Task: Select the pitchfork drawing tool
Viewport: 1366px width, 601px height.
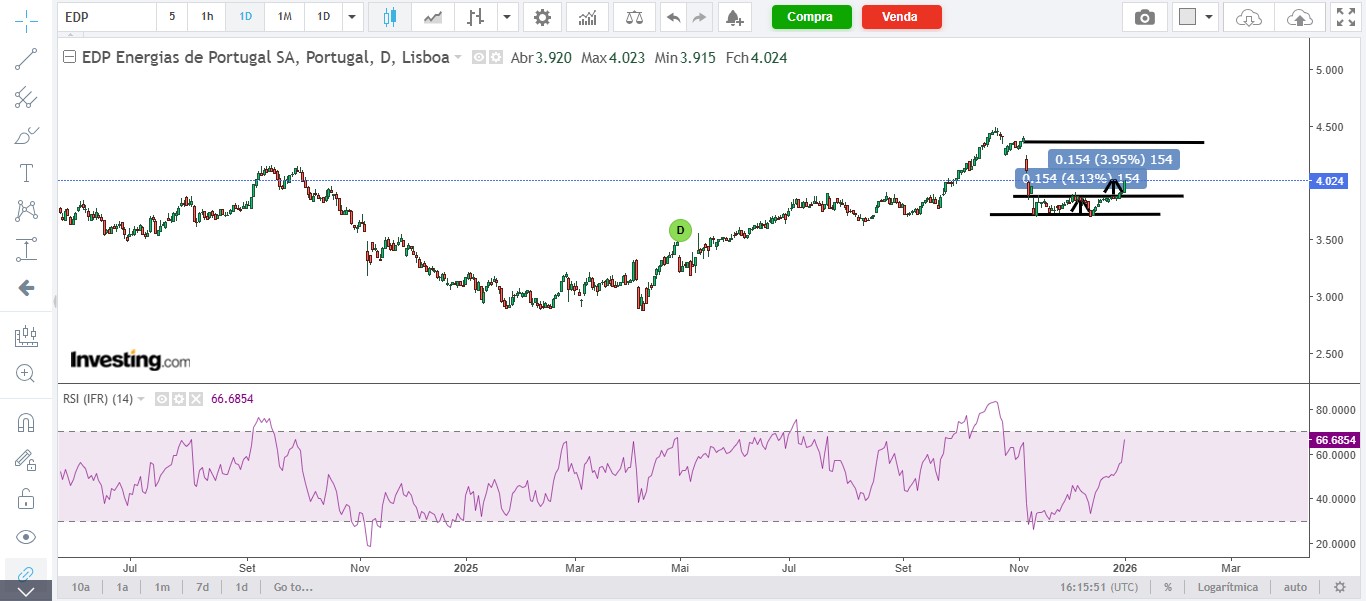Action: coord(27,97)
